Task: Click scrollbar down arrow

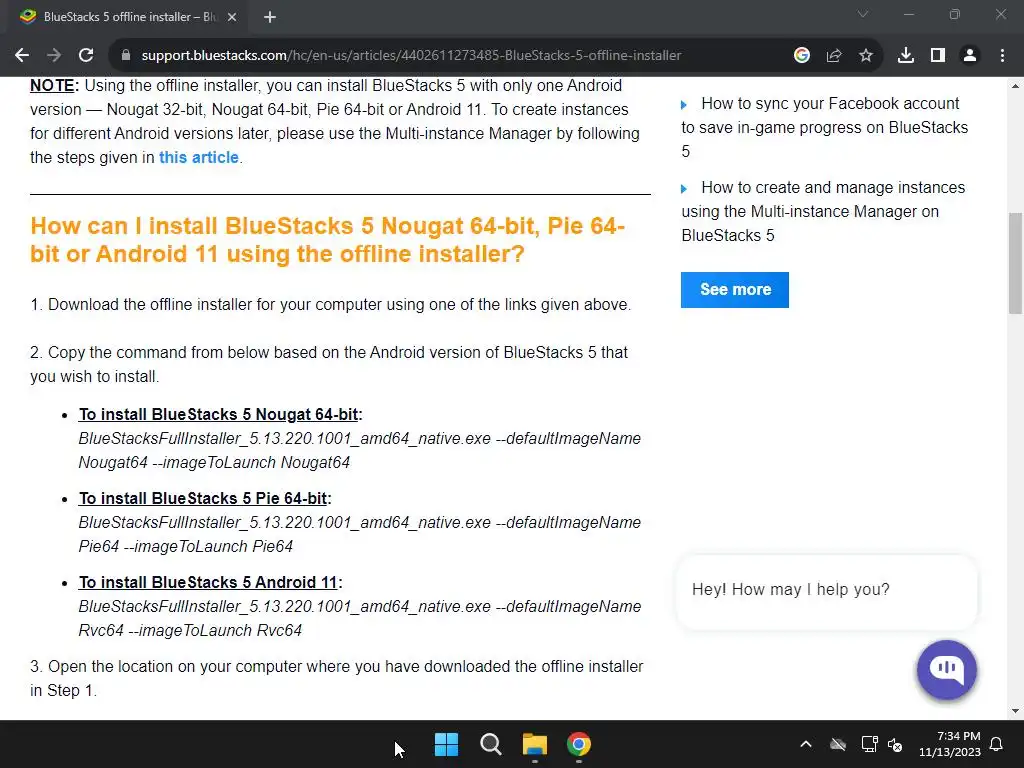Action: click(x=1015, y=711)
